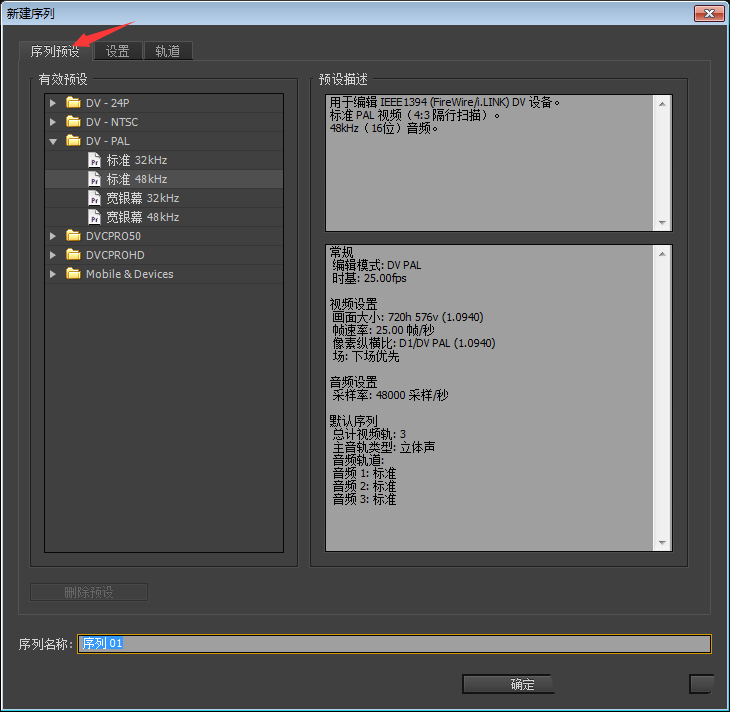Image resolution: width=730 pixels, height=712 pixels.
Task: Select the DV - NTSC tree row label
Action: tap(112, 122)
